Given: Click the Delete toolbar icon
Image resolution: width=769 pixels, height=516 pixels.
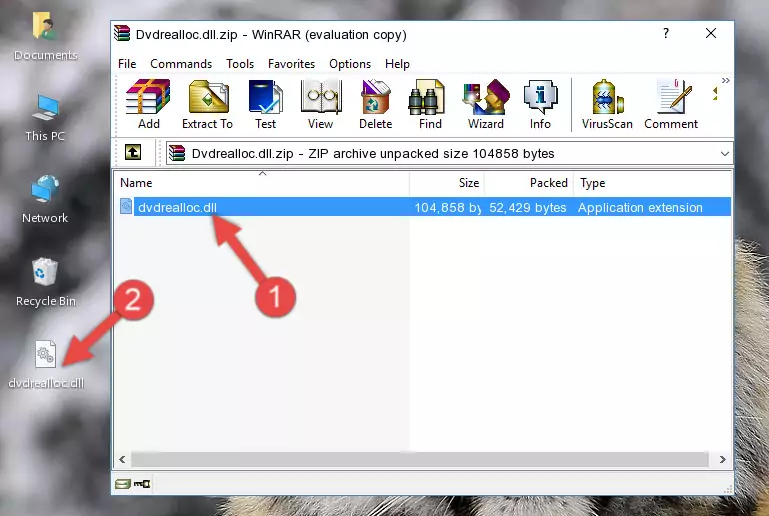Looking at the screenshot, I should (375, 104).
